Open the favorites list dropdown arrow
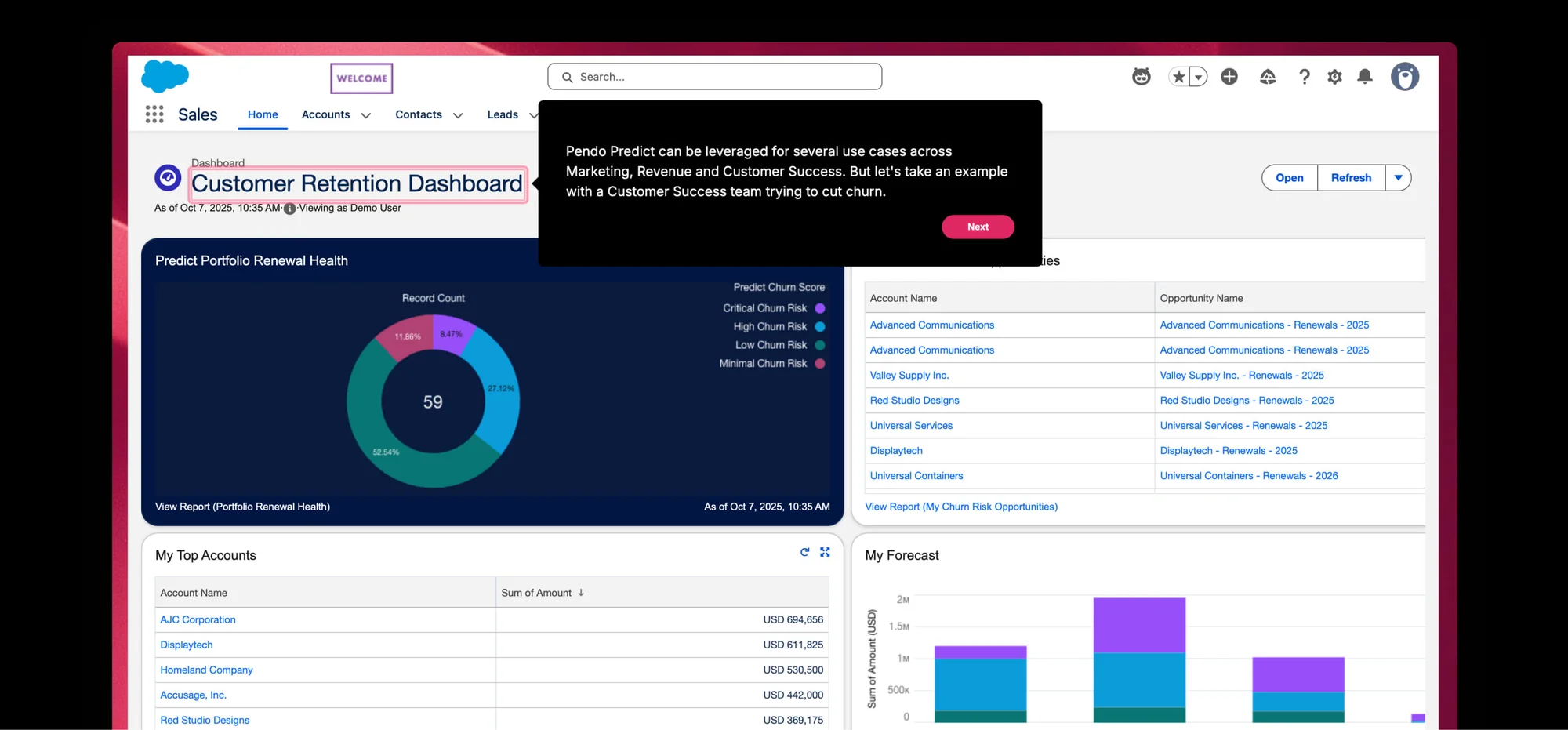 click(x=1198, y=77)
